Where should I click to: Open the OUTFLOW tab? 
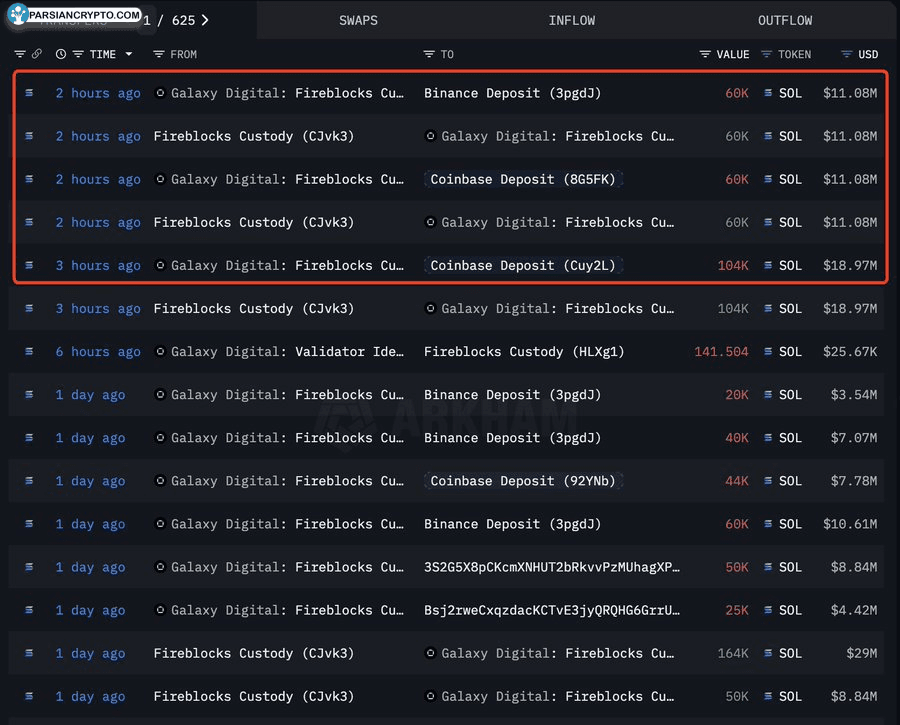[784, 20]
